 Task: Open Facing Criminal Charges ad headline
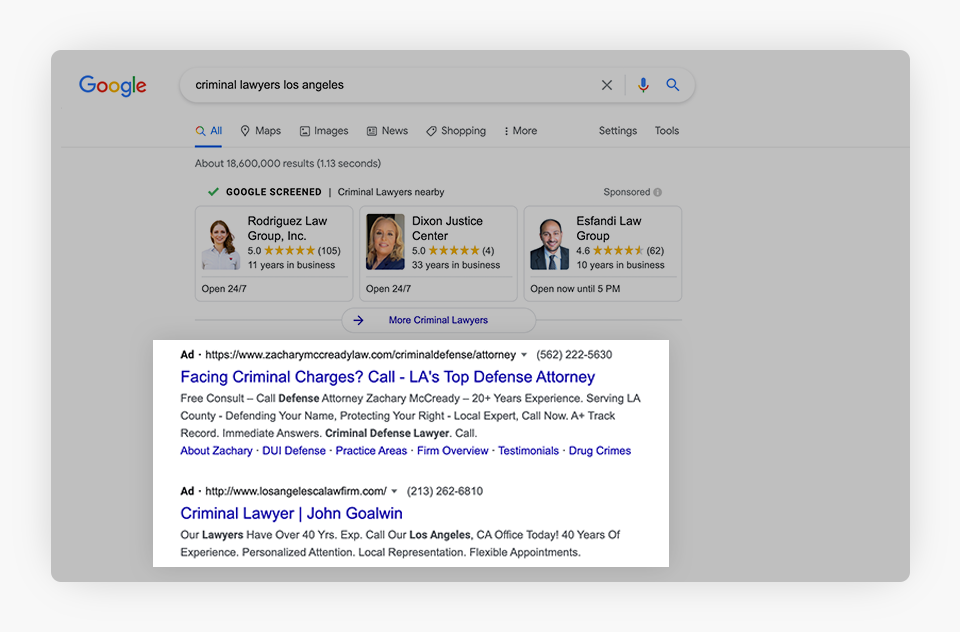pos(387,377)
